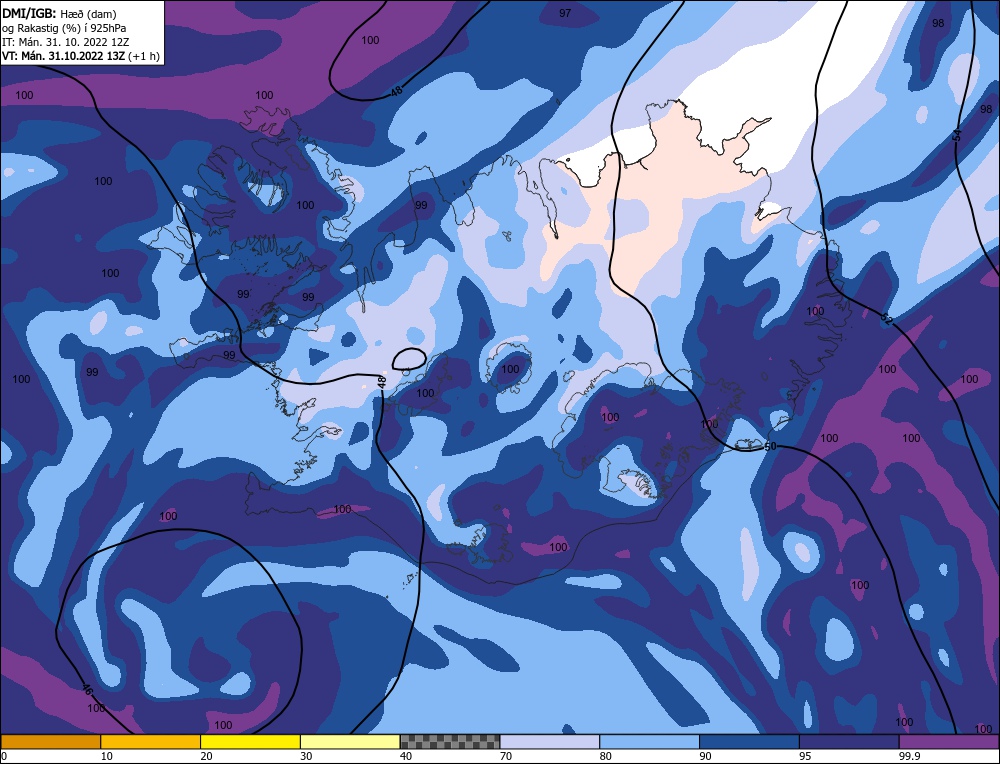This screenshot has height=764, width=1000.
Task: Click the dark navy 95–99.9 legend swatch
Action: click(849, 742)
